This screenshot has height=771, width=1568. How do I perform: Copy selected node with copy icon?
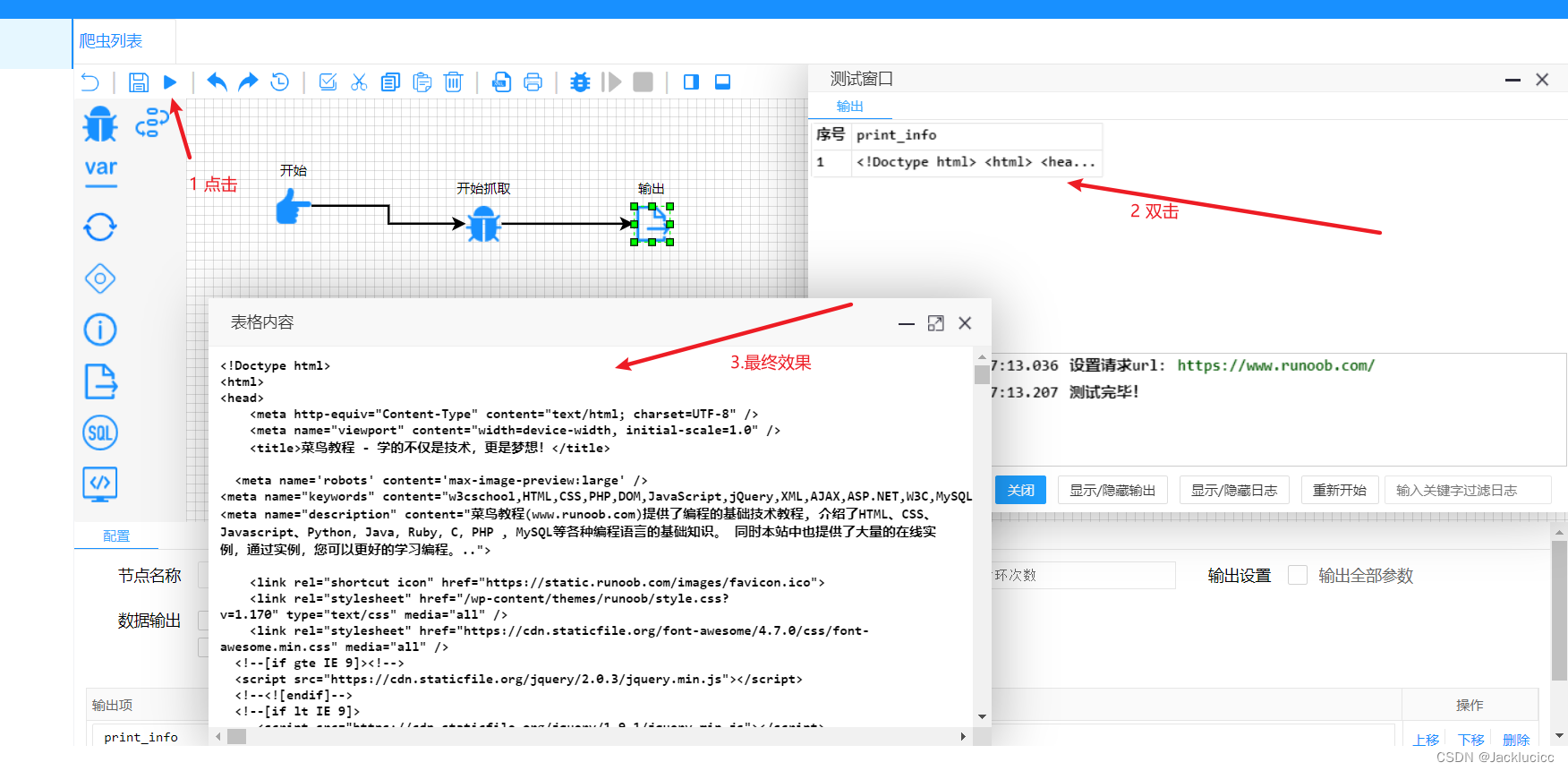pos(390,82)
